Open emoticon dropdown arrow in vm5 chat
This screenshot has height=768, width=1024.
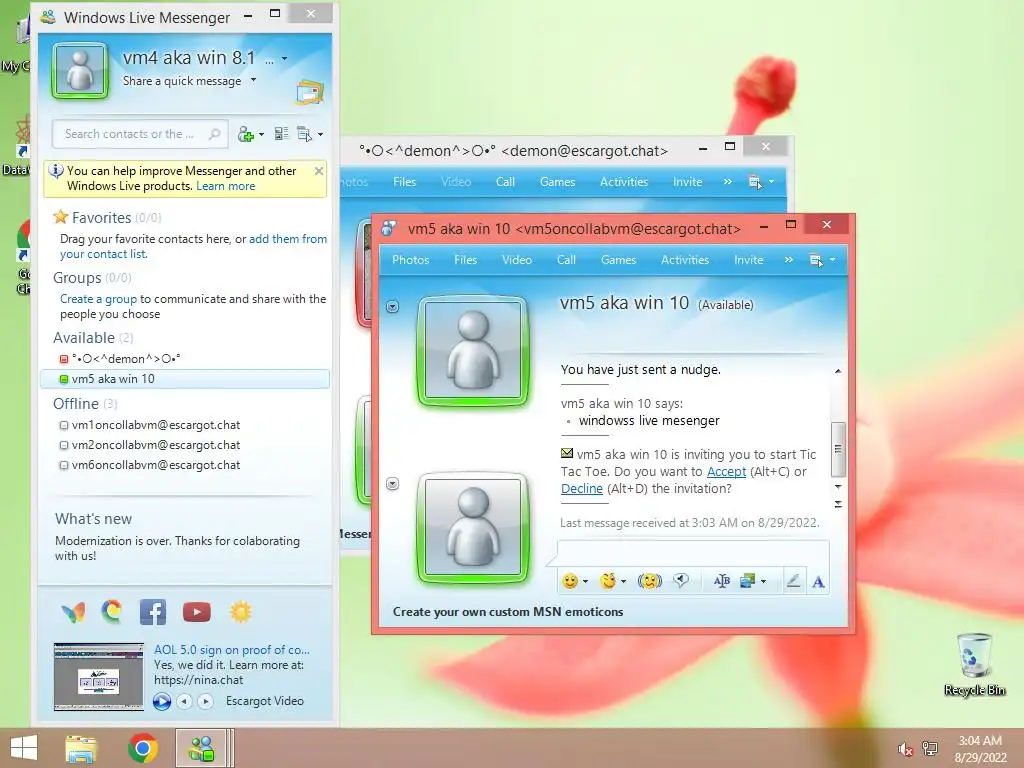(585, 581)
